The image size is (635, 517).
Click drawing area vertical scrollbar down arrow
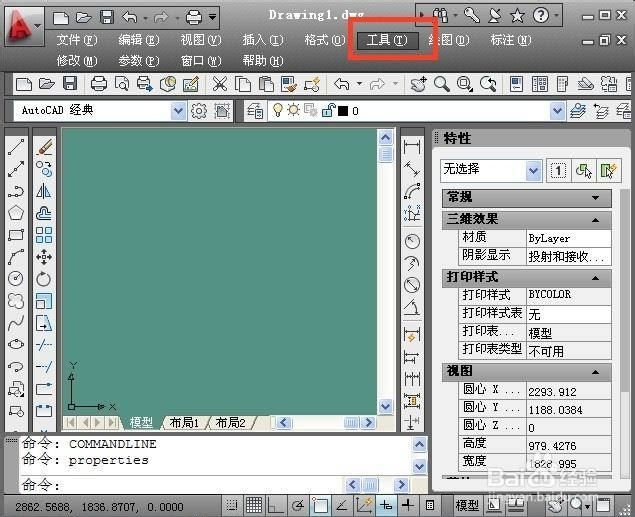386,406
